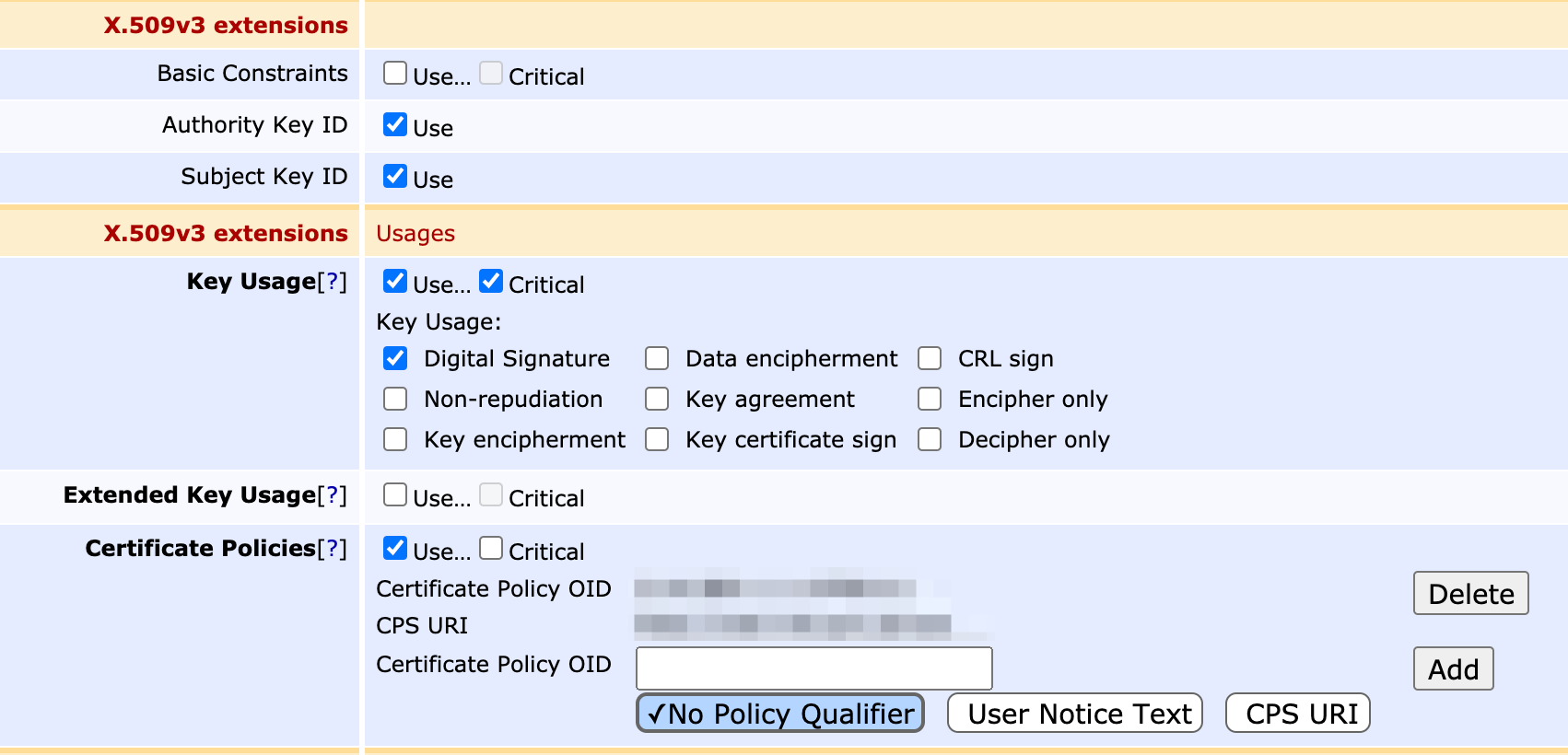The width and height of the screenshot is (1568, 755).
Task: Check the Decipher only option
Action: (x=930, y=439)
